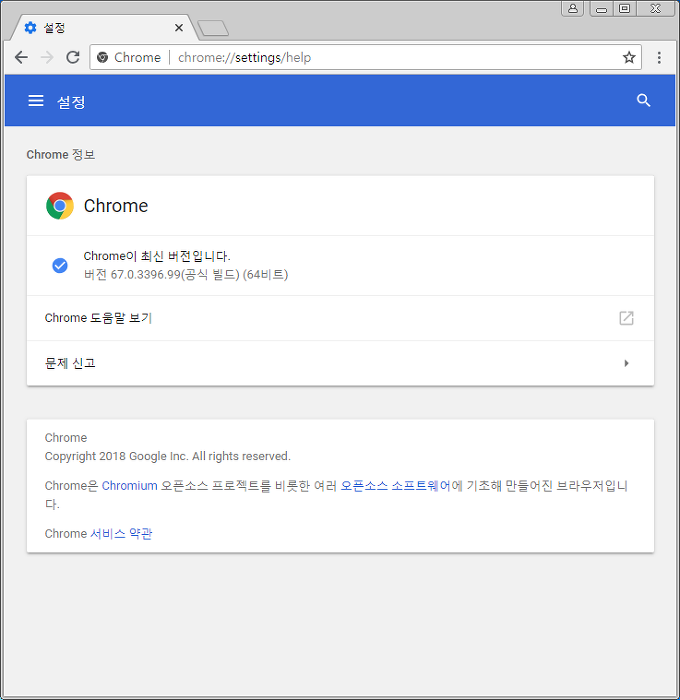Maximize the Chrome window
Screen dimensions: 680x700
coord(625,8)
